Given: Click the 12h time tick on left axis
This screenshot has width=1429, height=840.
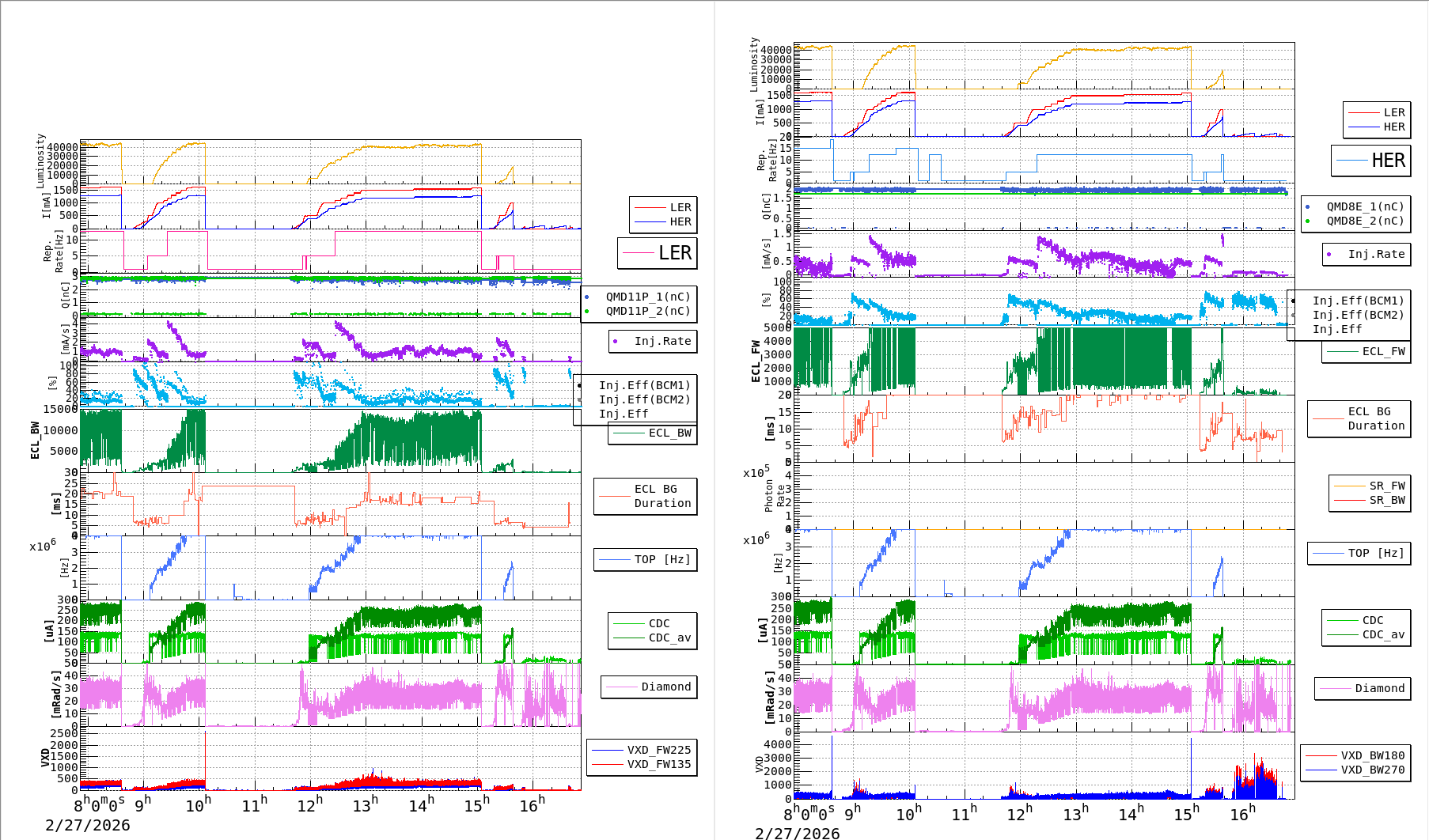Looking at the screenshot, I should coord(307,805).
